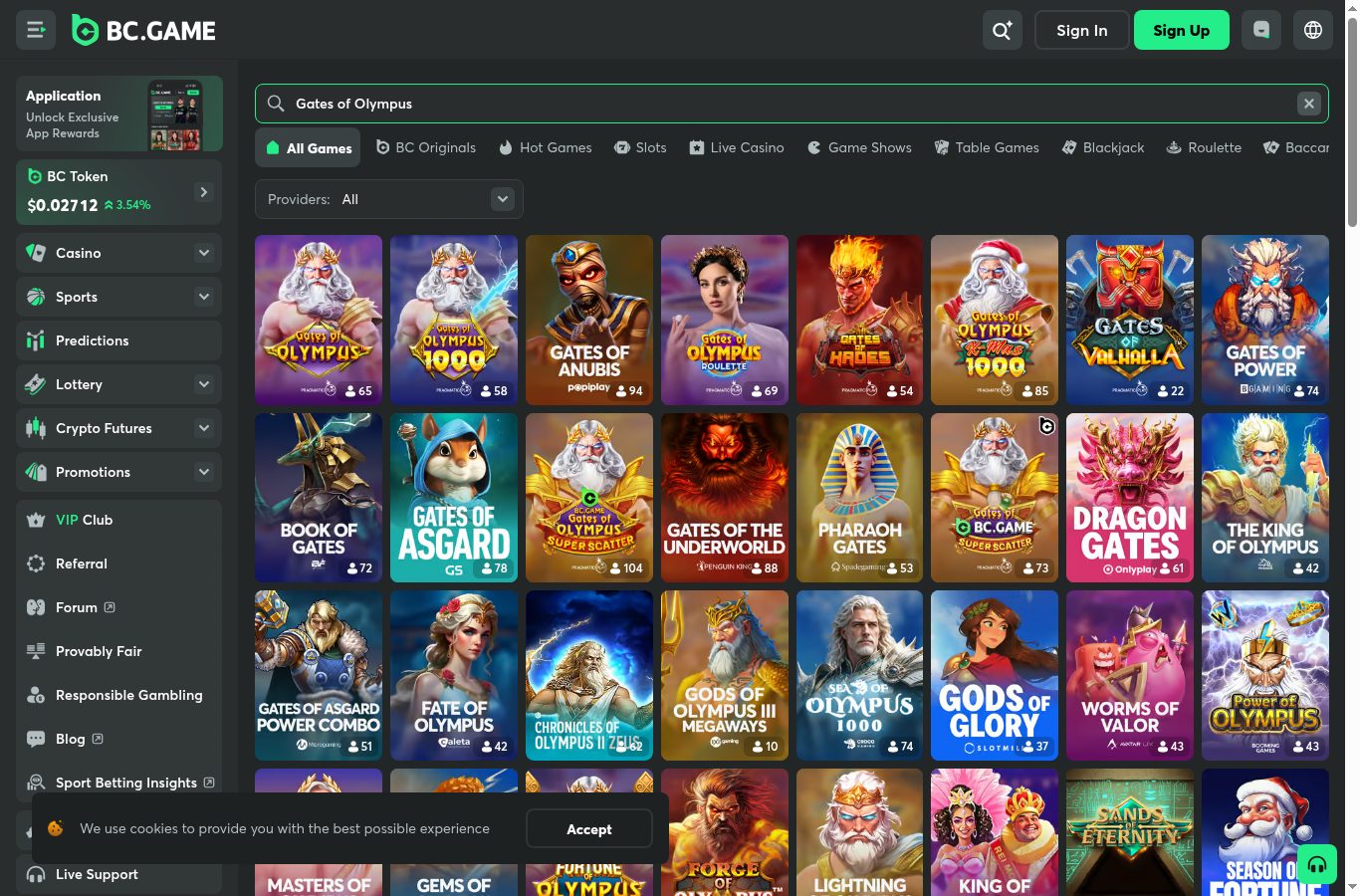The width and height of the screenshot is (1360, 896).
Task: Open the BC Token arrow button
Action: click(x=204, y=192)
